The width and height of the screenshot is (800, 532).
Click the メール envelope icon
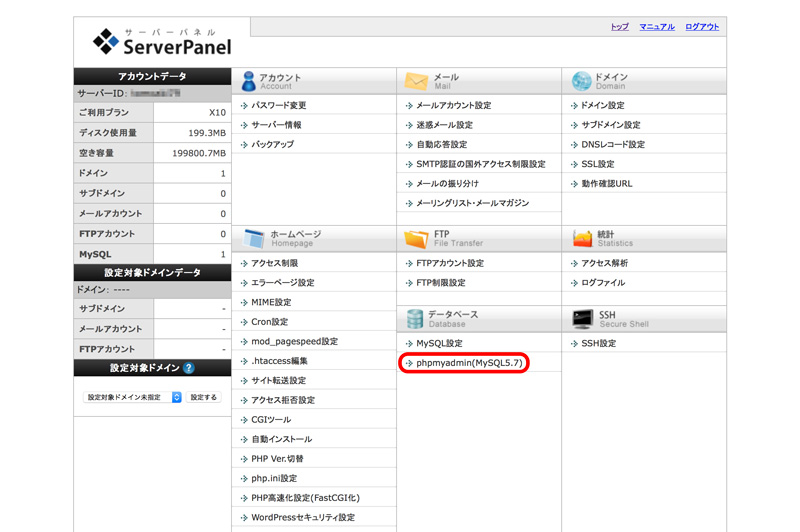click(416, 81)
